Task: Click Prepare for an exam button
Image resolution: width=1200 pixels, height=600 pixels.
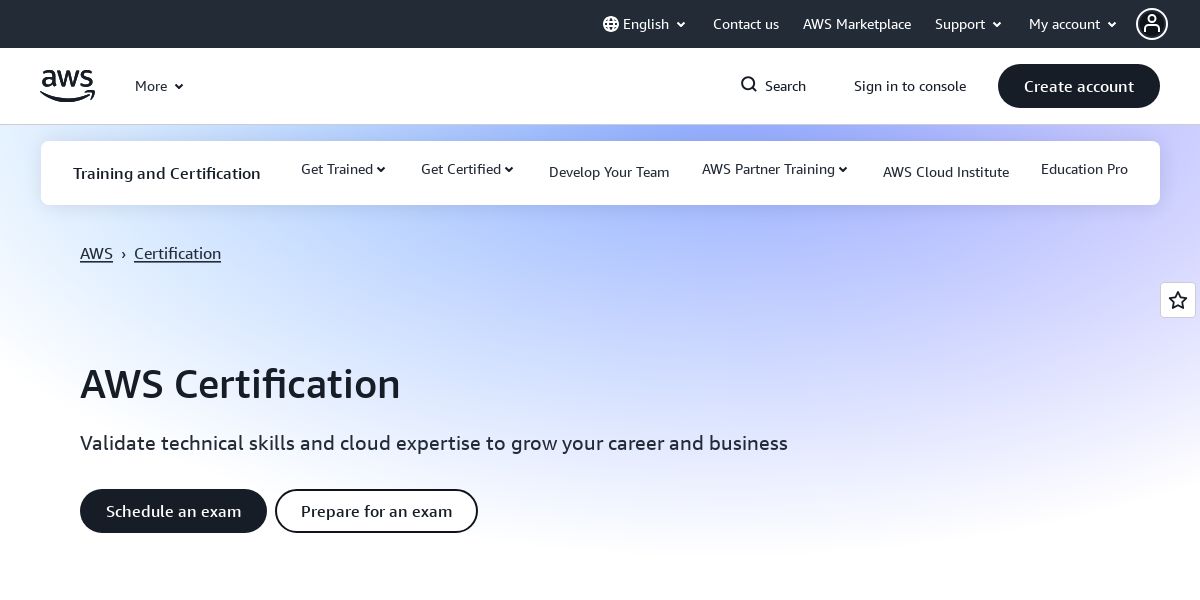Action: coord(376,511)
